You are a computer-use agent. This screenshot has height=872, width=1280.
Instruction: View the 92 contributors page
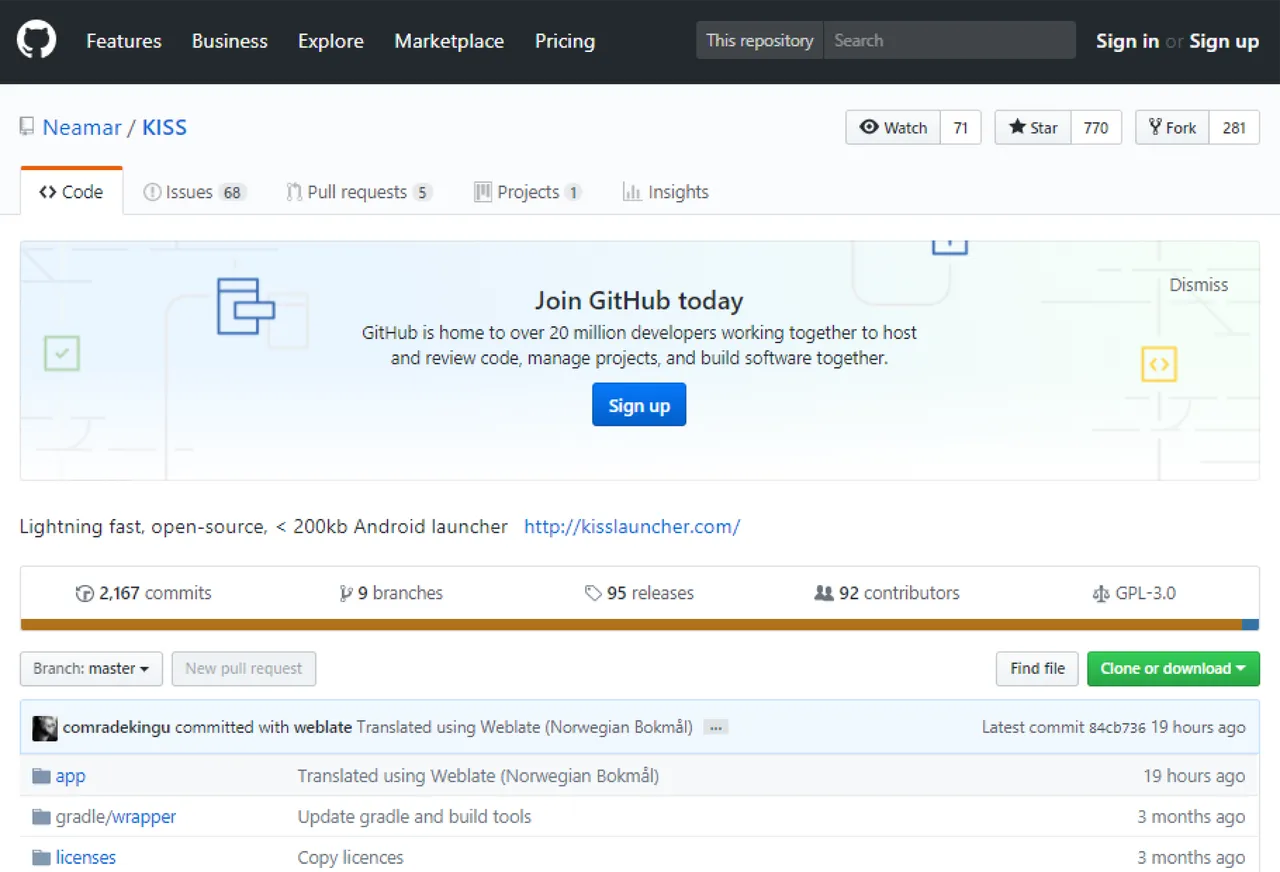(887, 593)
